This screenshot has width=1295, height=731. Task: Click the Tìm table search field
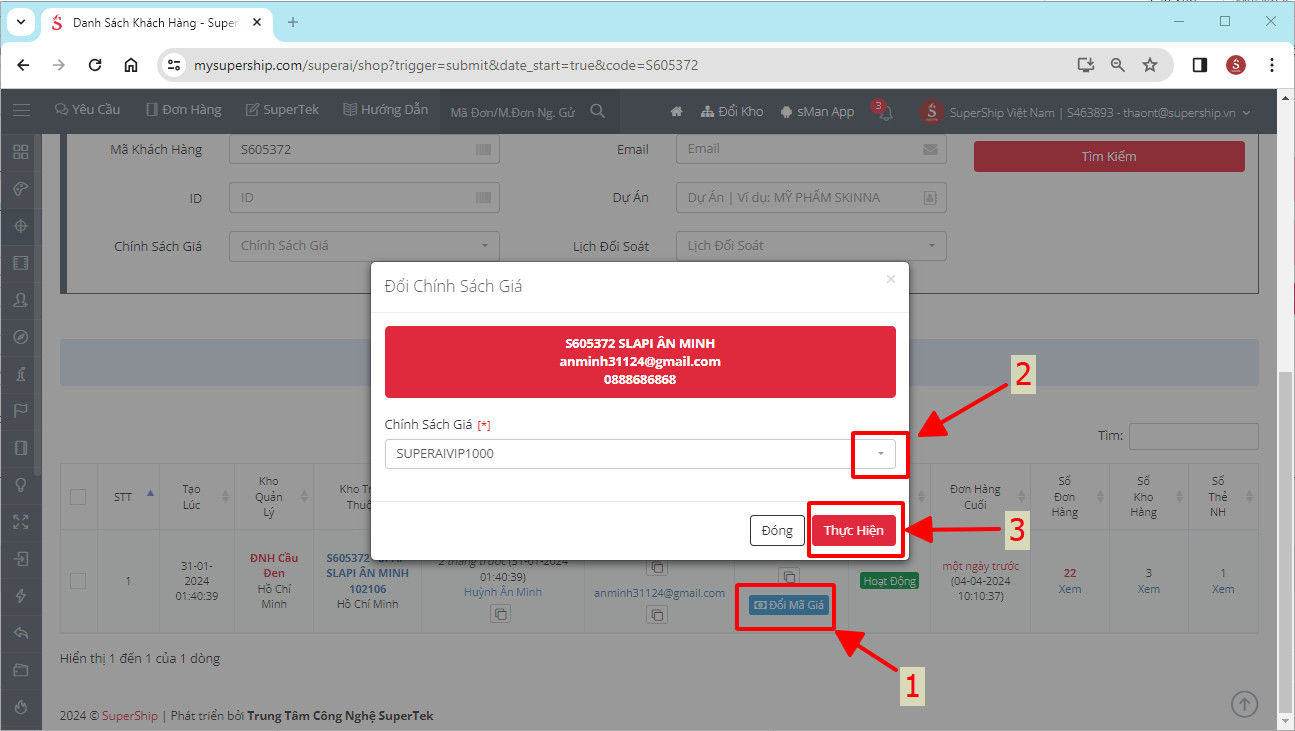[x=1193, y=436]
